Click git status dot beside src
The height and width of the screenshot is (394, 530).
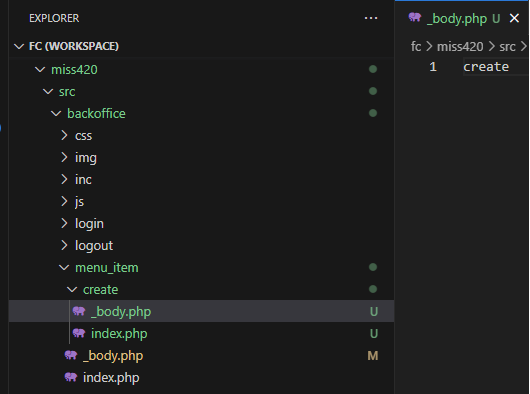[x=373, y=91]
